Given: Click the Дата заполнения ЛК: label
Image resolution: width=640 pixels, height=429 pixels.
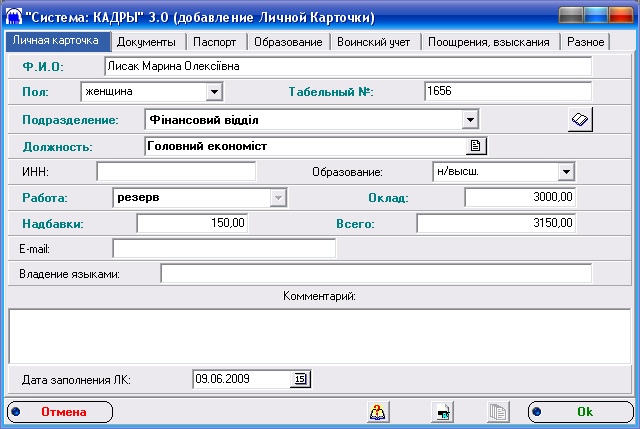Looking at the screenshot, I should coord(76,380).
